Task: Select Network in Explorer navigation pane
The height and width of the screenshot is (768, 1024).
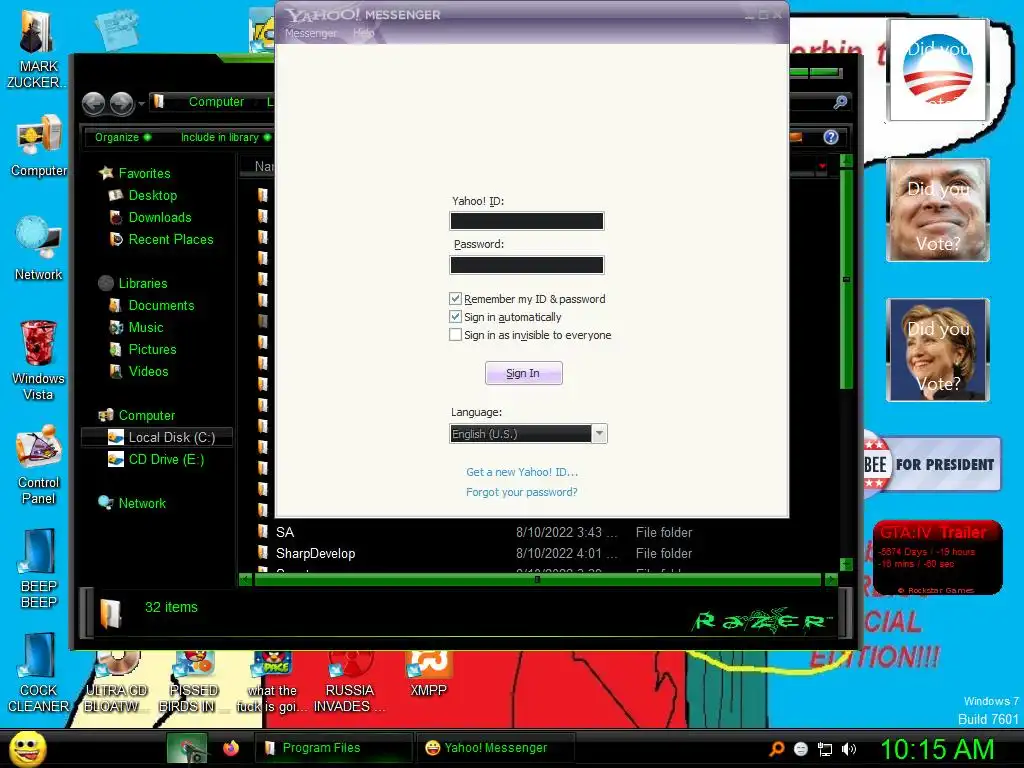Action: (x=142, y=504)
